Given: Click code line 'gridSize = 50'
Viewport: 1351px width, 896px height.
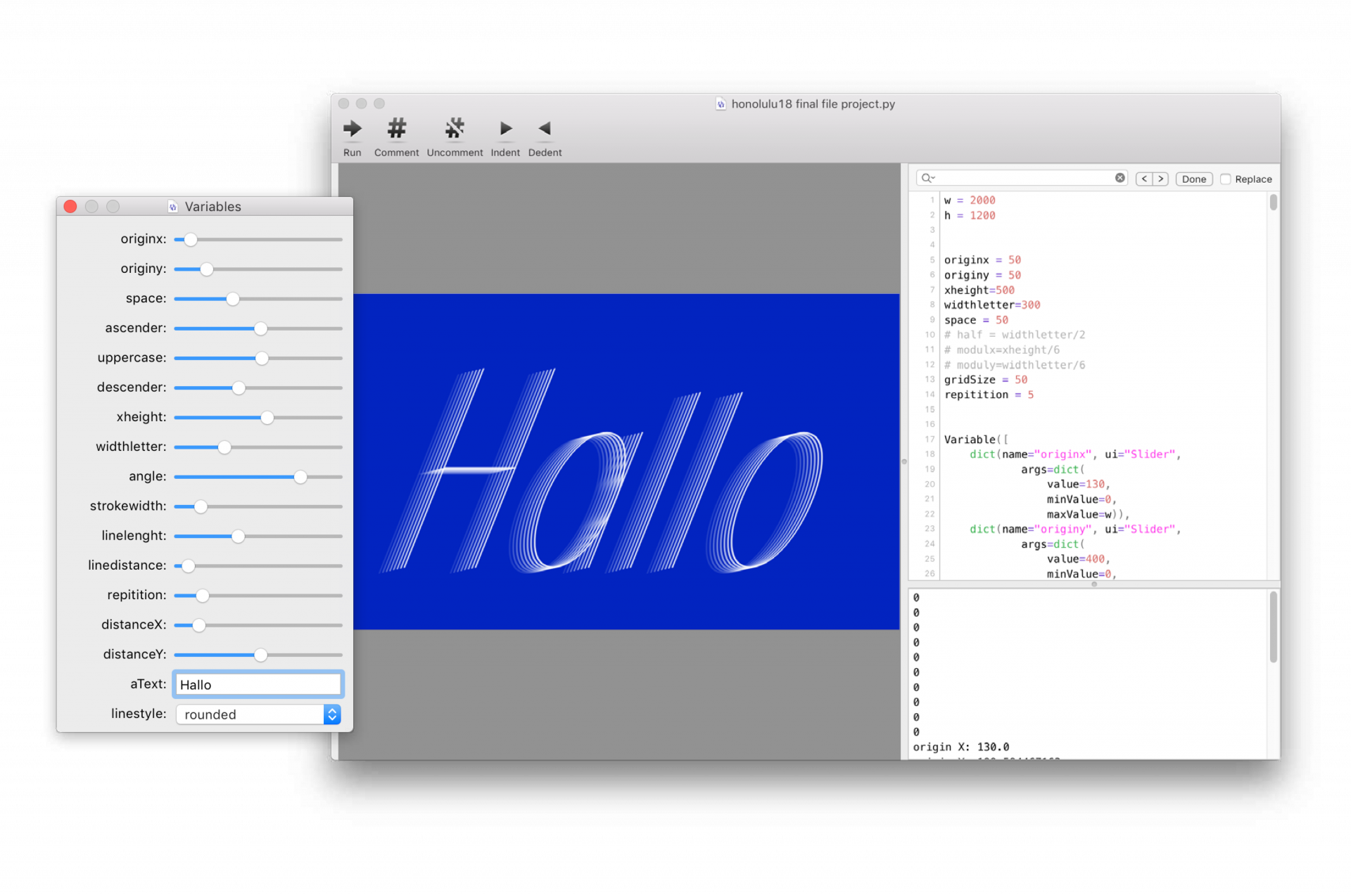Looking at the screenshot, I should pyautogui.click(x=985, y=380).
